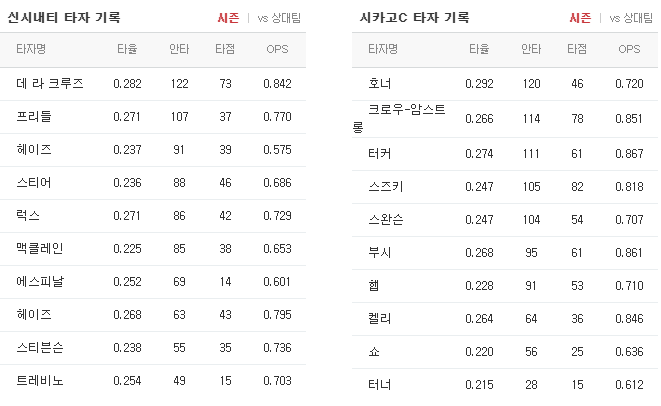The width and height of the screenshot is (661, 406).
Task: Open batter 데 라 크루즈 row
Action: tap(153, 83)
